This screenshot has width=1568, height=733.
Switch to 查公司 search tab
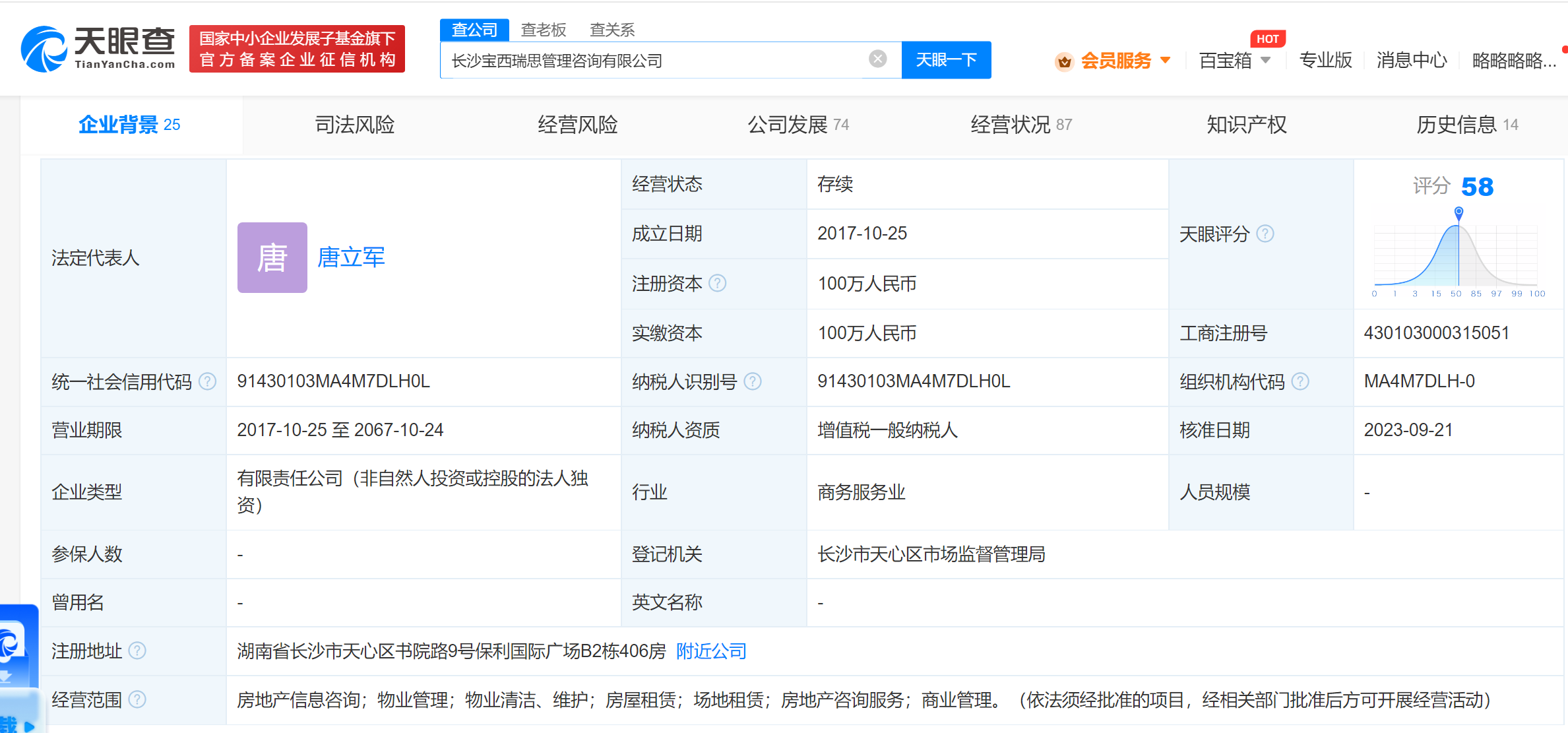474,30
